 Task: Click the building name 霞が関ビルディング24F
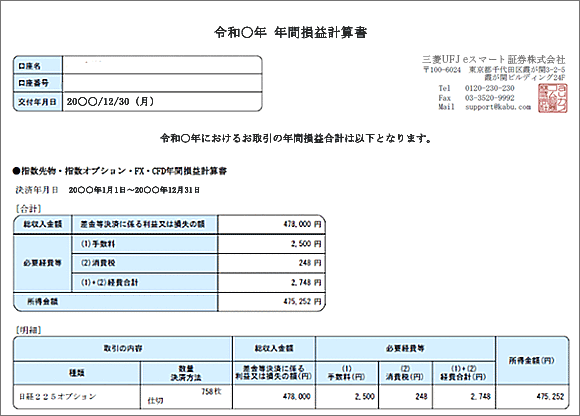point(525,77)
